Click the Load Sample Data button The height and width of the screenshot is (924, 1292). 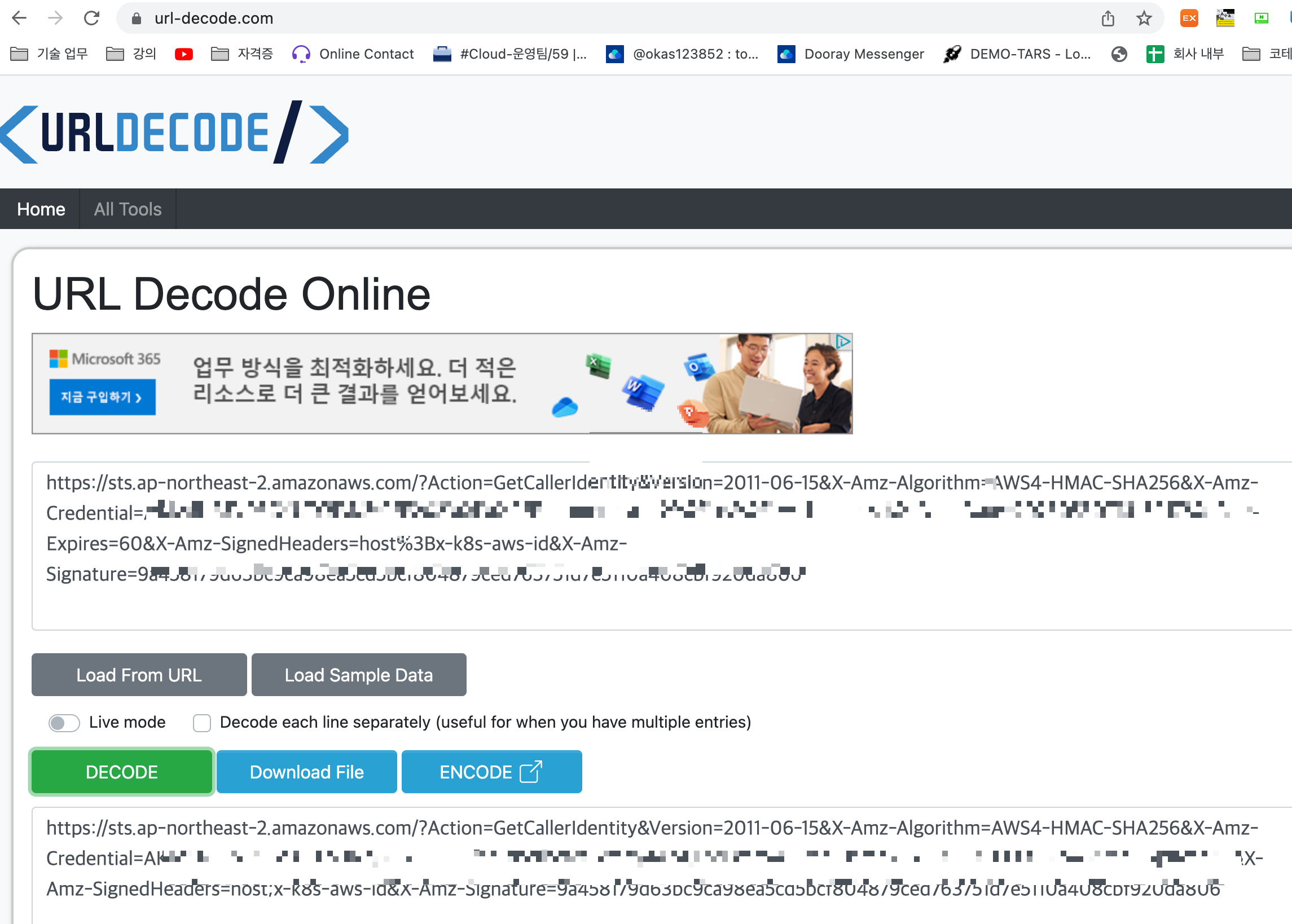click(x=358, y=675)
